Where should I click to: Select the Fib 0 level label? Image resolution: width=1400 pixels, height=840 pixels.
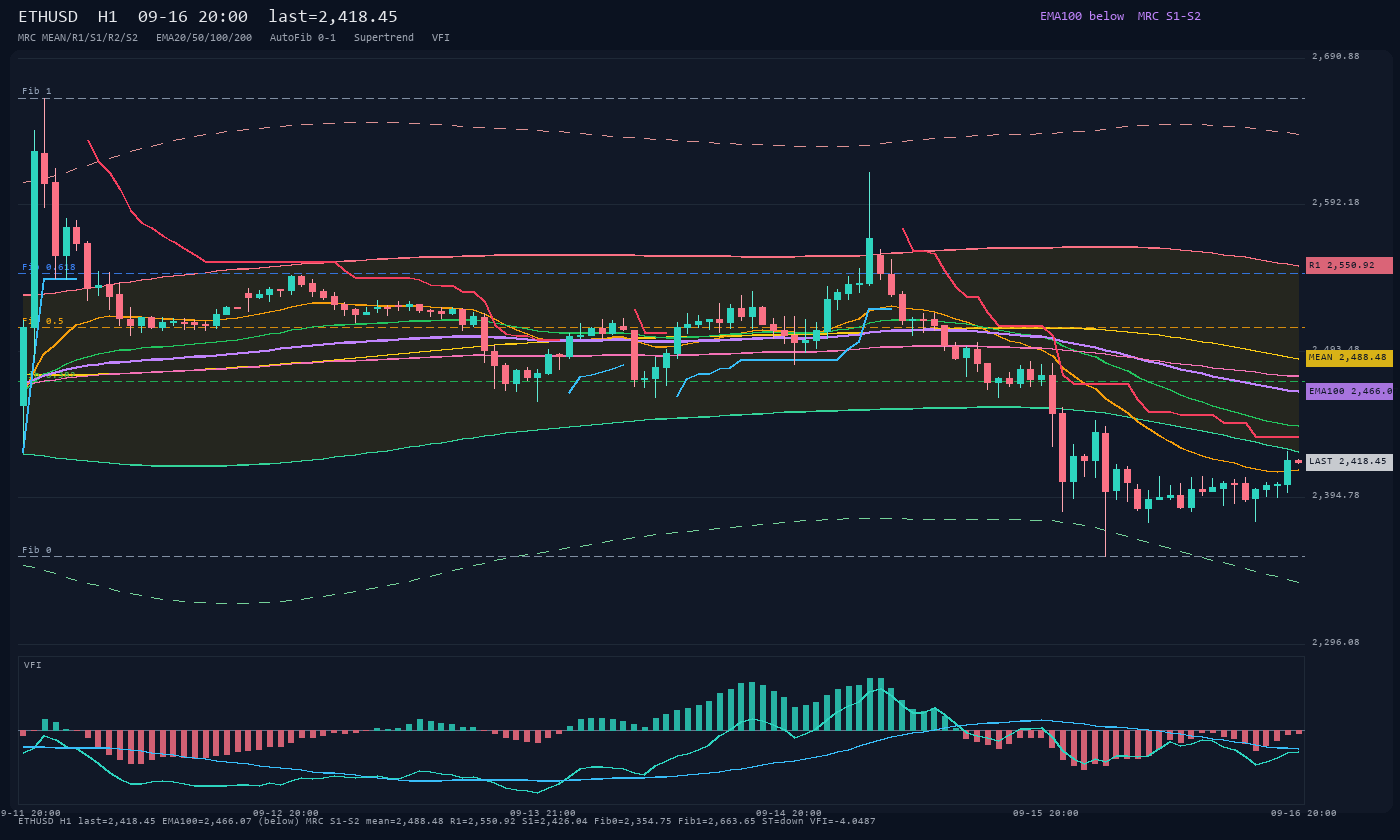click(x=37, y=550)
